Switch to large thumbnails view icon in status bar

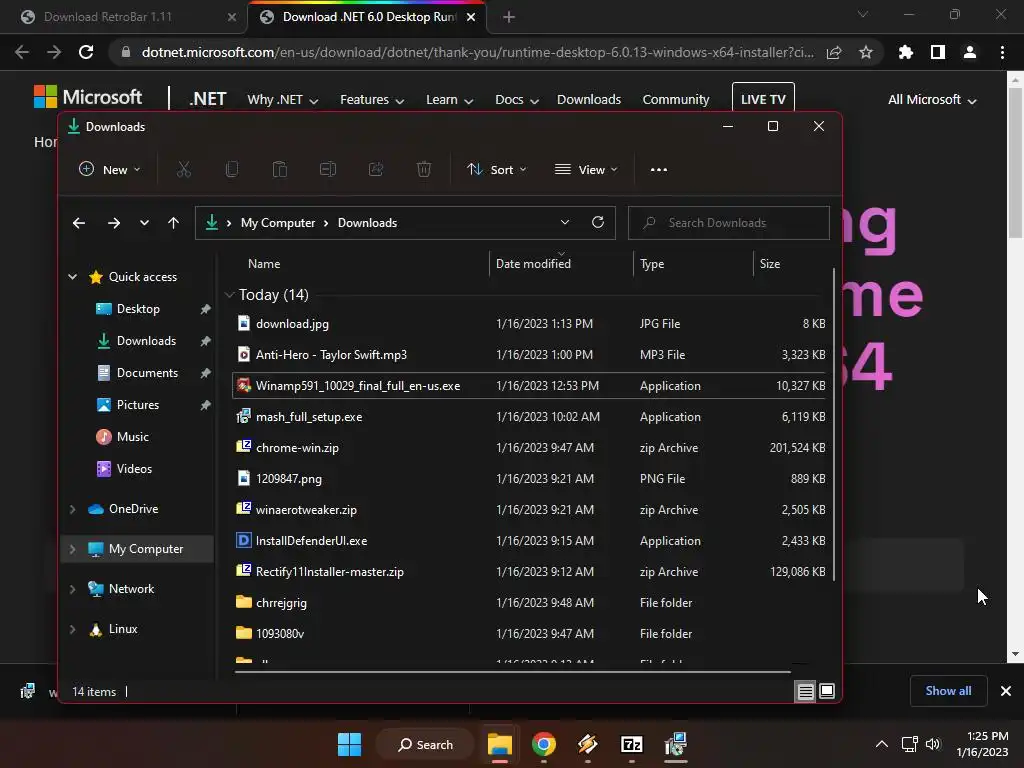[827, 691]
